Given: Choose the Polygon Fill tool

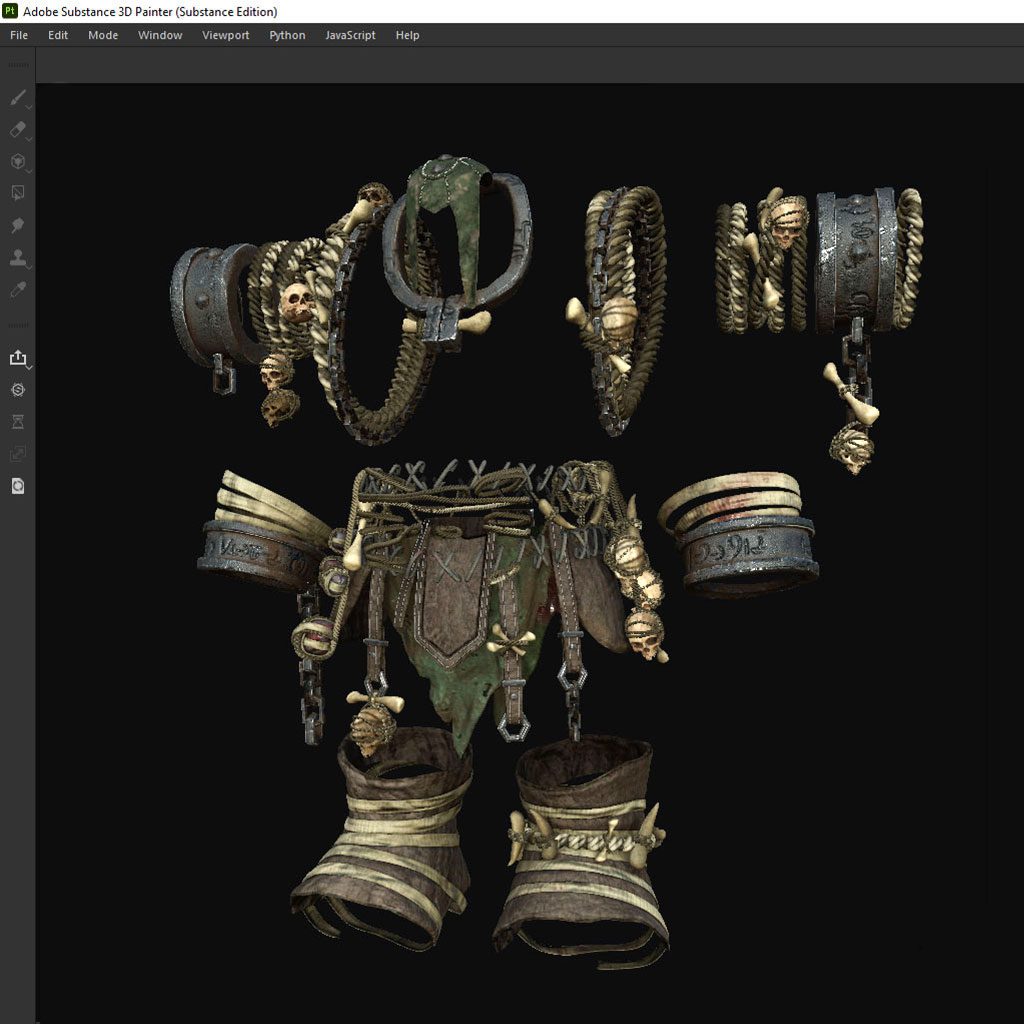Looking at the screenshot, I should (x=17, y=193).
